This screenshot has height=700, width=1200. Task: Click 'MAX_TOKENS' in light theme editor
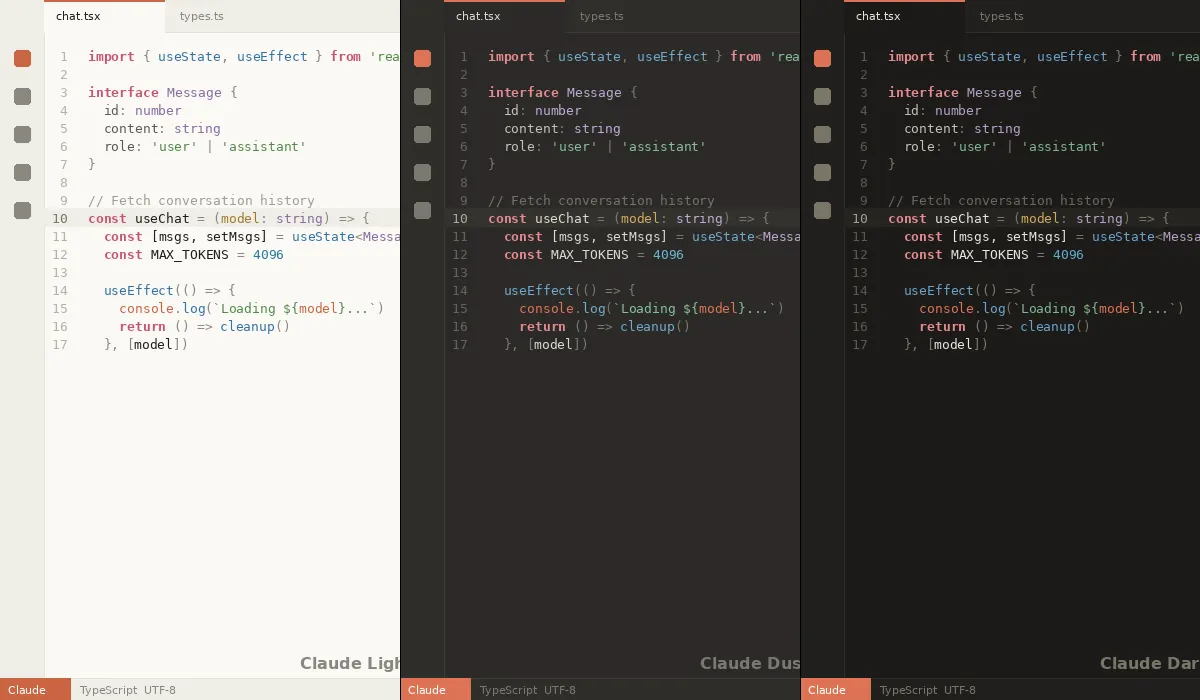190,255
